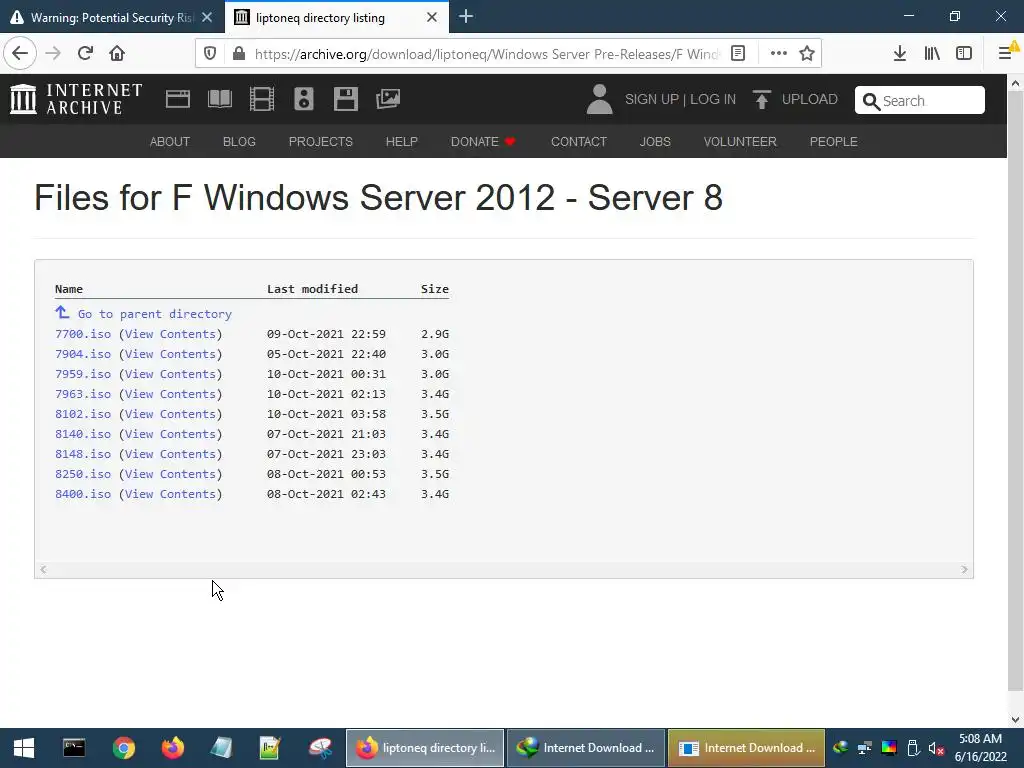Toggle reader view icon in address bar
This screenshot has height=768, width=1024.
pos(738,54)
